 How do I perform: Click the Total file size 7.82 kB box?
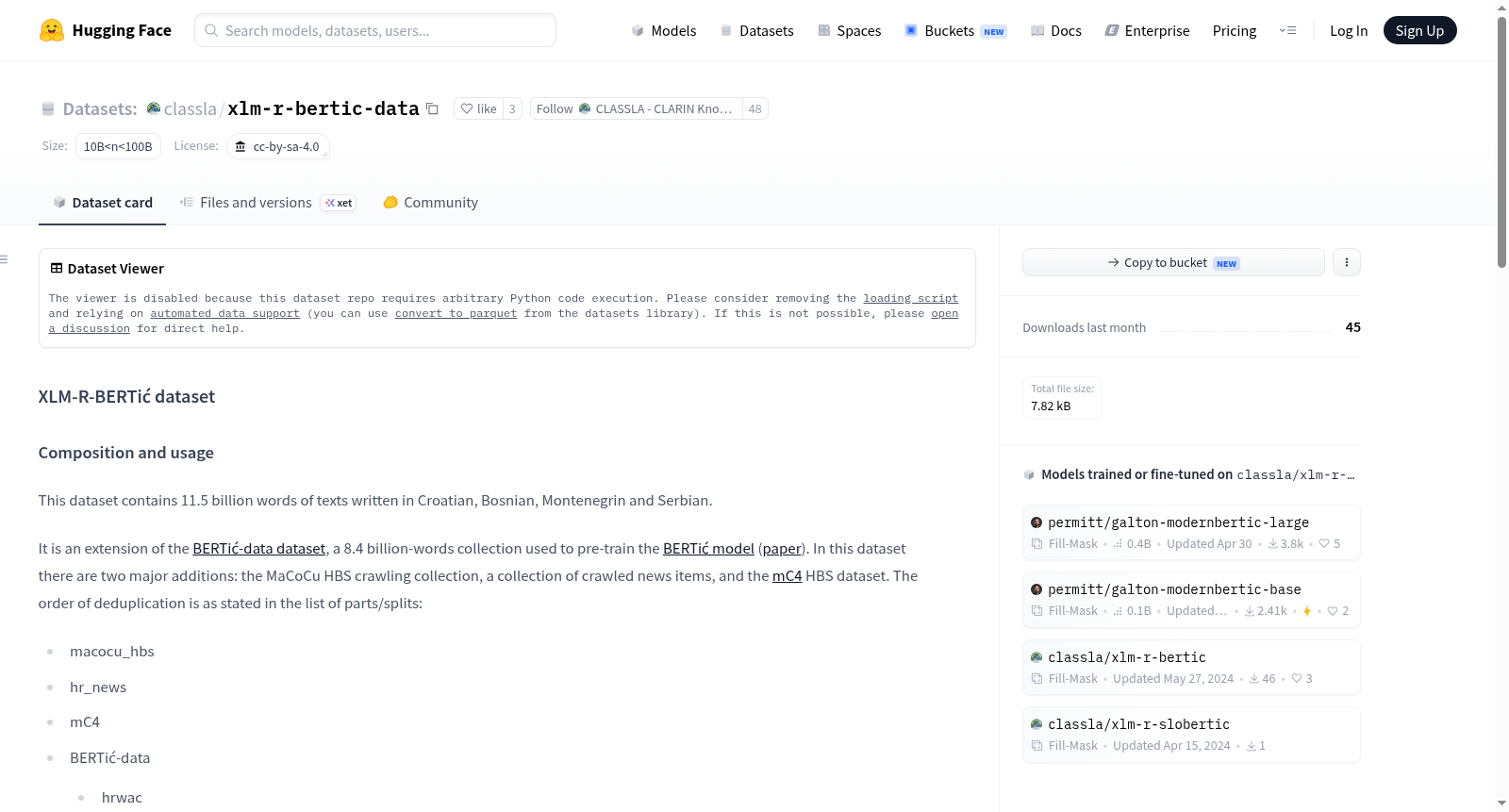tap(1062, 397)
